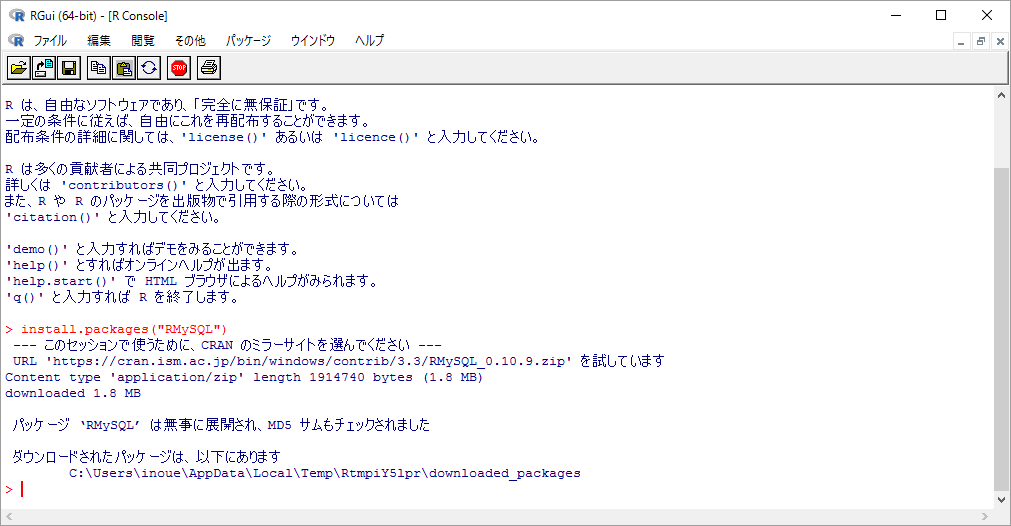The width and height of the screenshot is (1011, 526).
Task: Click the 'contributors()' text in console
Action: tap(124, 186)
